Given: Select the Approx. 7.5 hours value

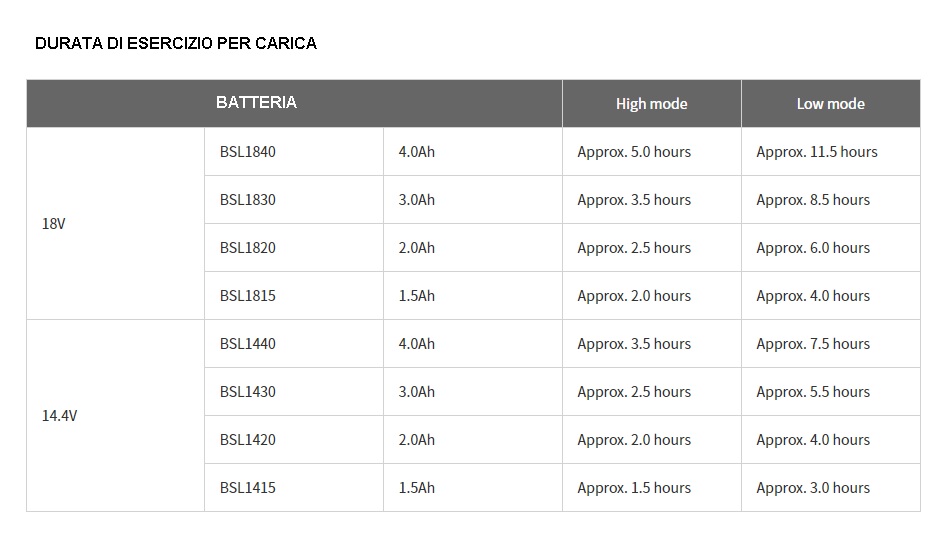Looking at the screenshot, I should pyautogui.click(x=813, y=344).
